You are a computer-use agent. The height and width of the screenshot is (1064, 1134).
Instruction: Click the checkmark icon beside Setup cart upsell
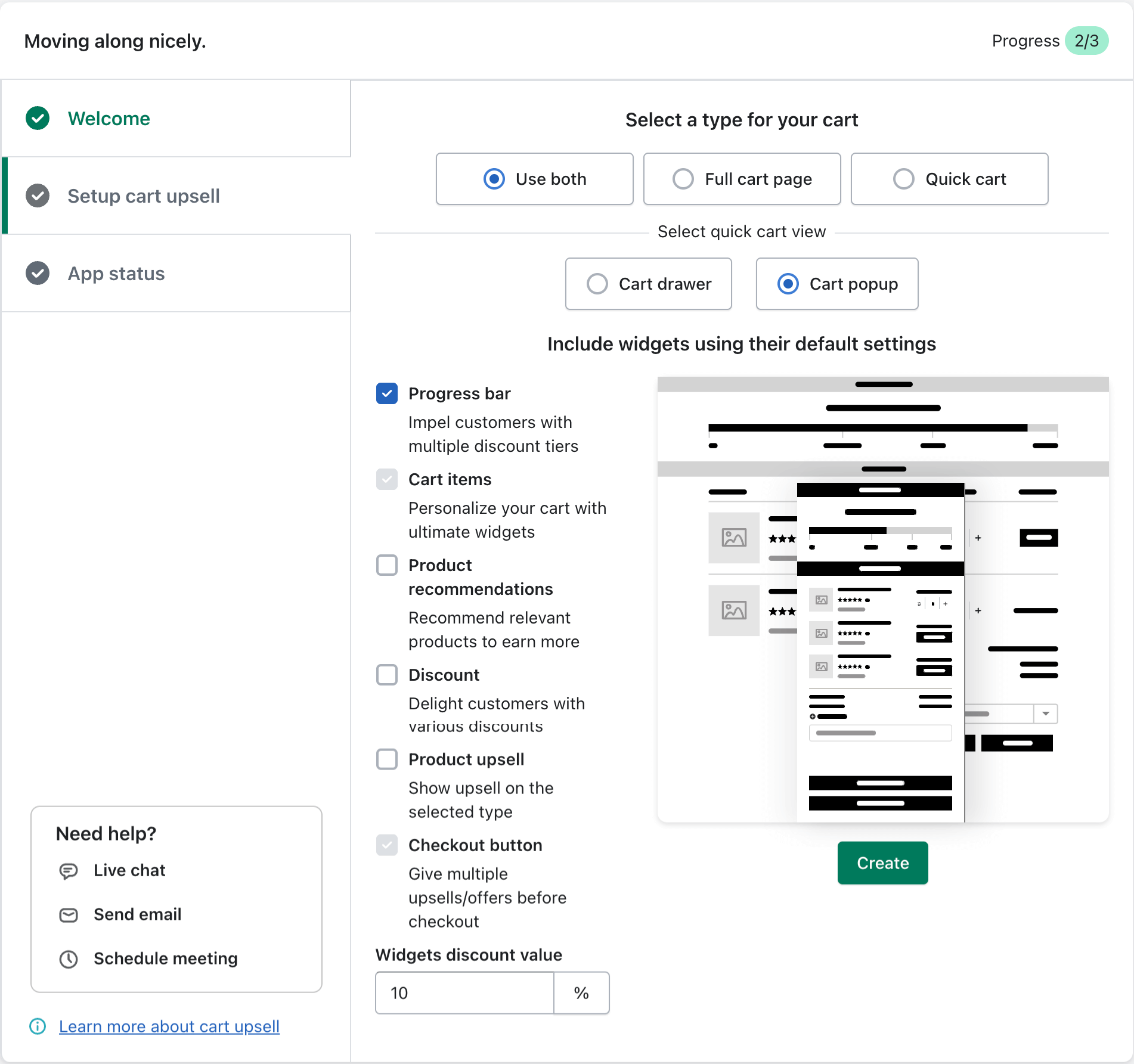[x=38, y=196]
